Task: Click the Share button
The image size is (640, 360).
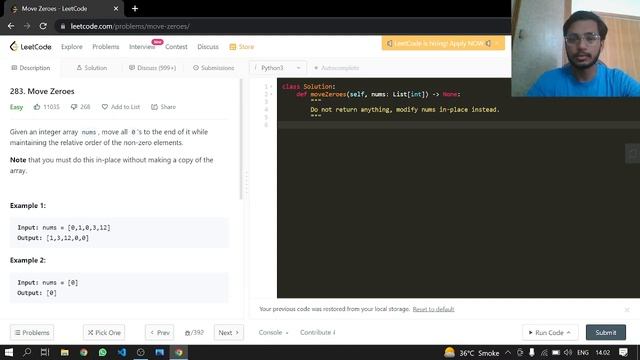Action: 163,107
